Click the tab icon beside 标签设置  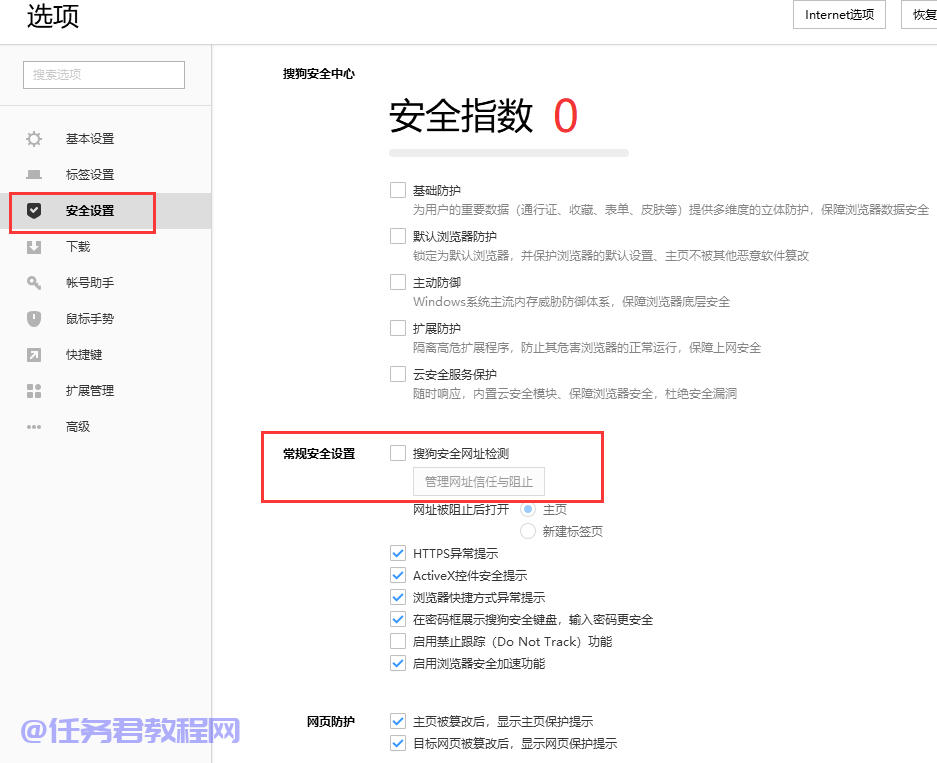[34, 174]
